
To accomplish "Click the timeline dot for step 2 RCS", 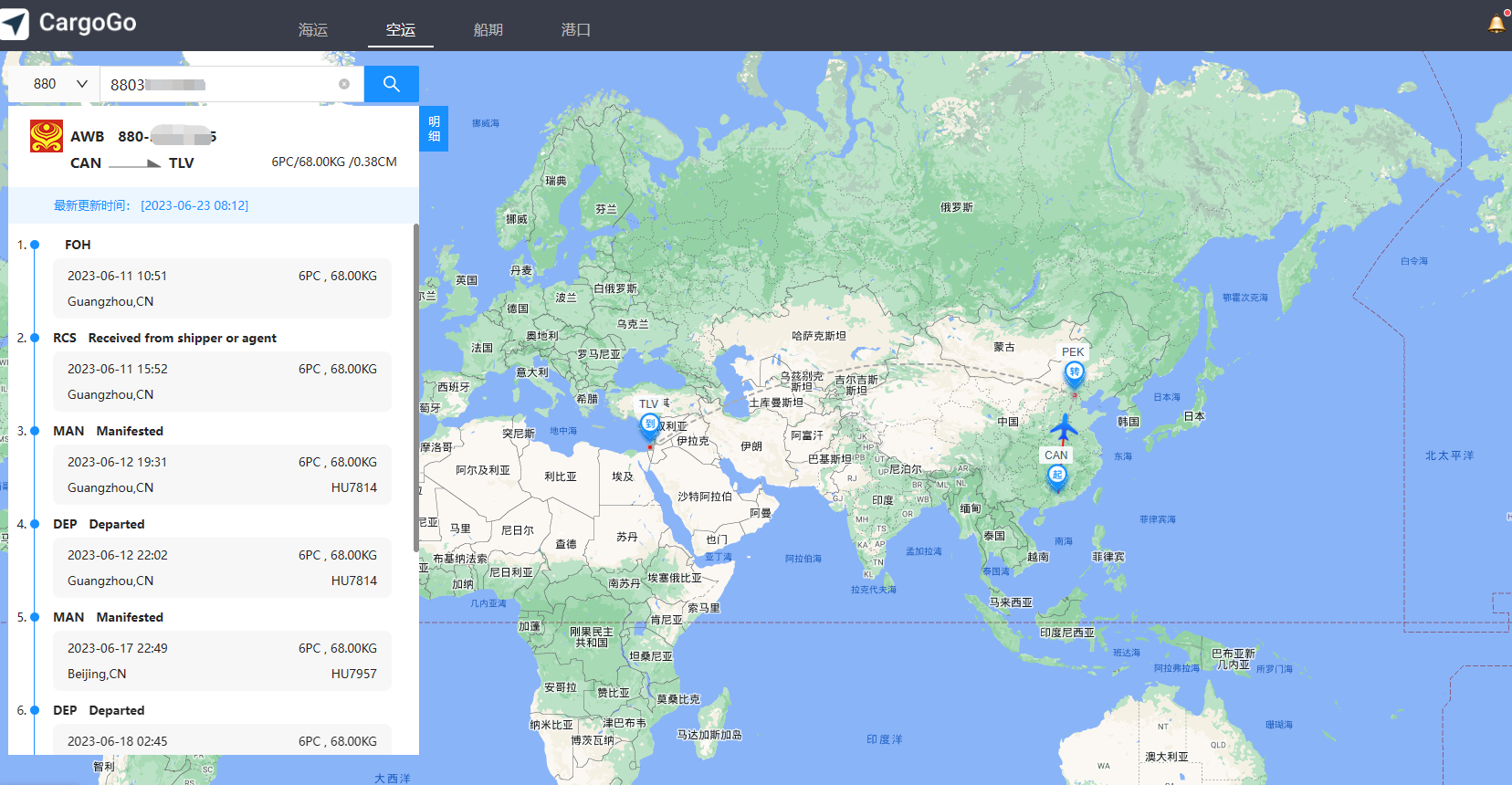I will click(35, 338).
